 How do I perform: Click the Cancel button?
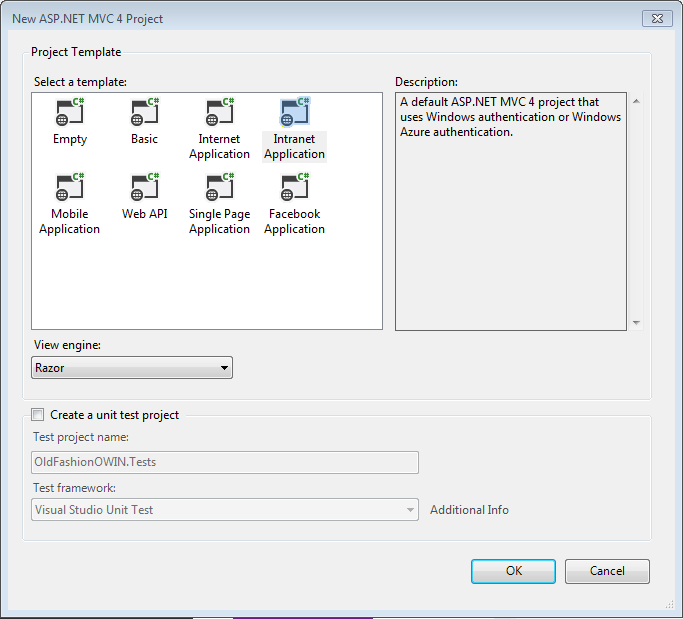pyautogui.click(x=607, y=571)
